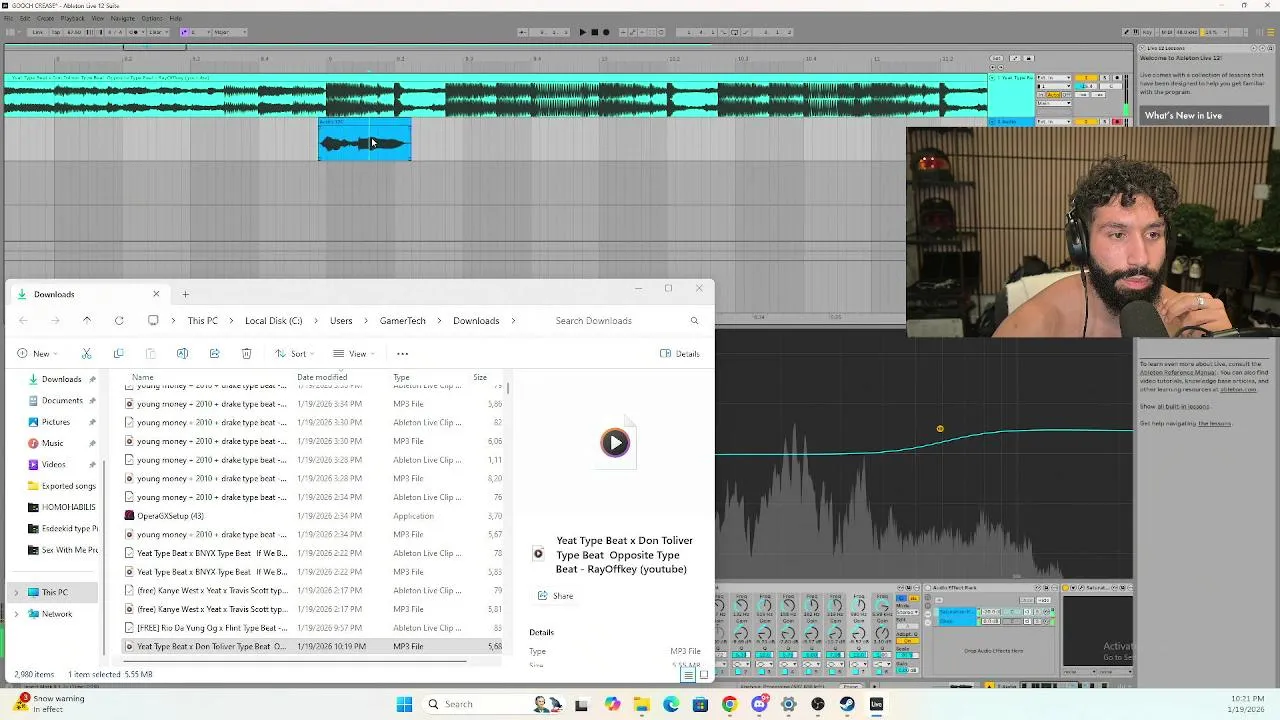Open Ableton's File menu

click(x=9, y=18)
